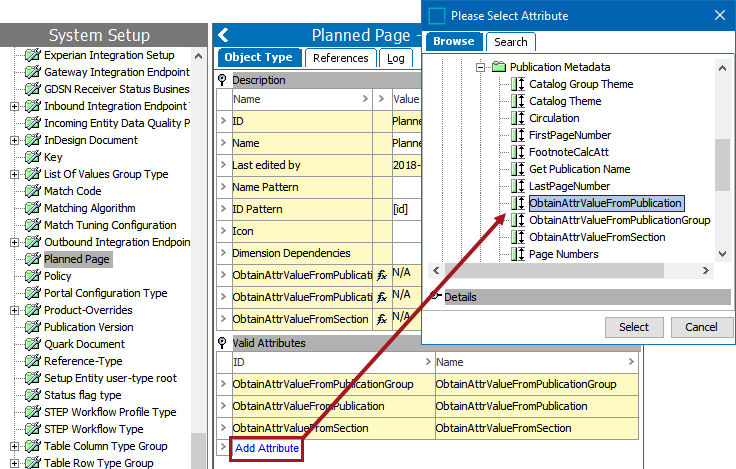Image resolution: width=736 pixels, height=469 pixels.
Task: Click the Planned Page tree icon
Action: click(32, 259)
